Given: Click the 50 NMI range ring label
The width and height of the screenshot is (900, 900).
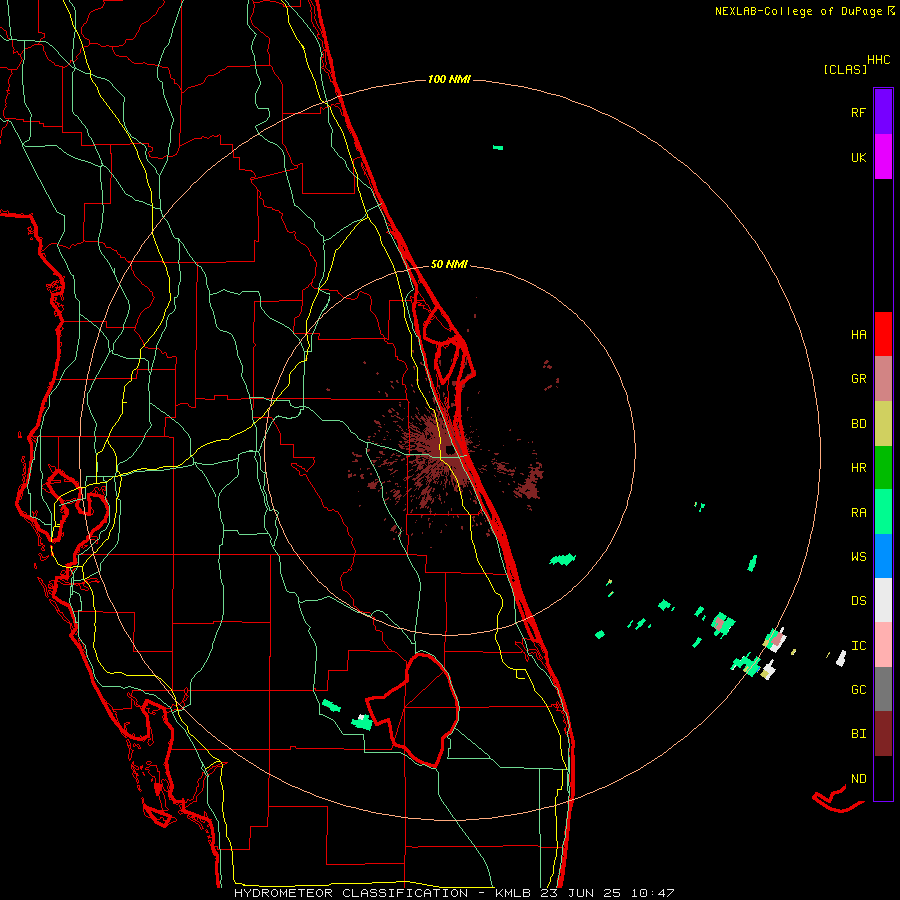Looking at the screenshot, I should [x=449, y=264].
